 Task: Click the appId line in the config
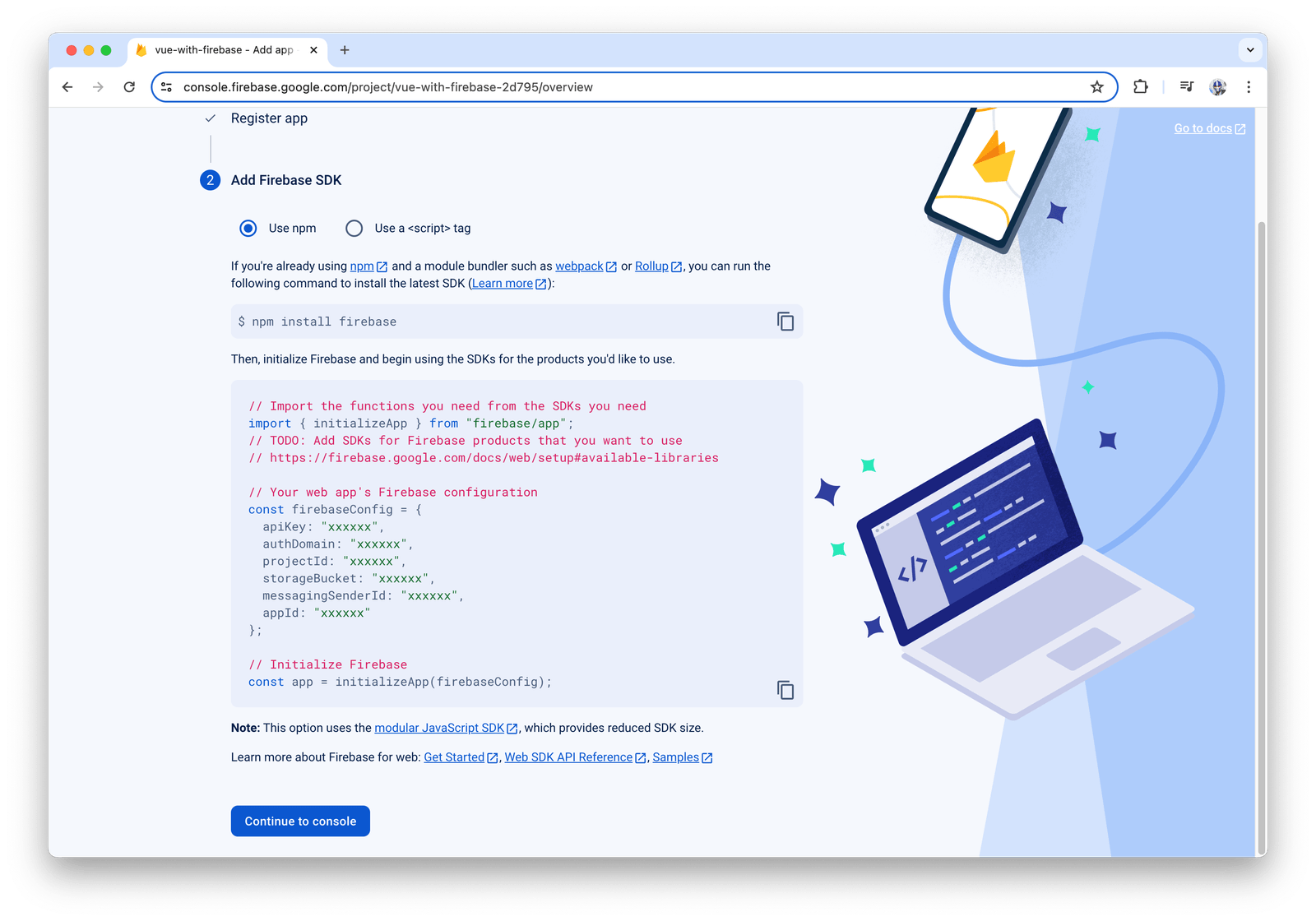pyautogui.click(x=317, y=613)
